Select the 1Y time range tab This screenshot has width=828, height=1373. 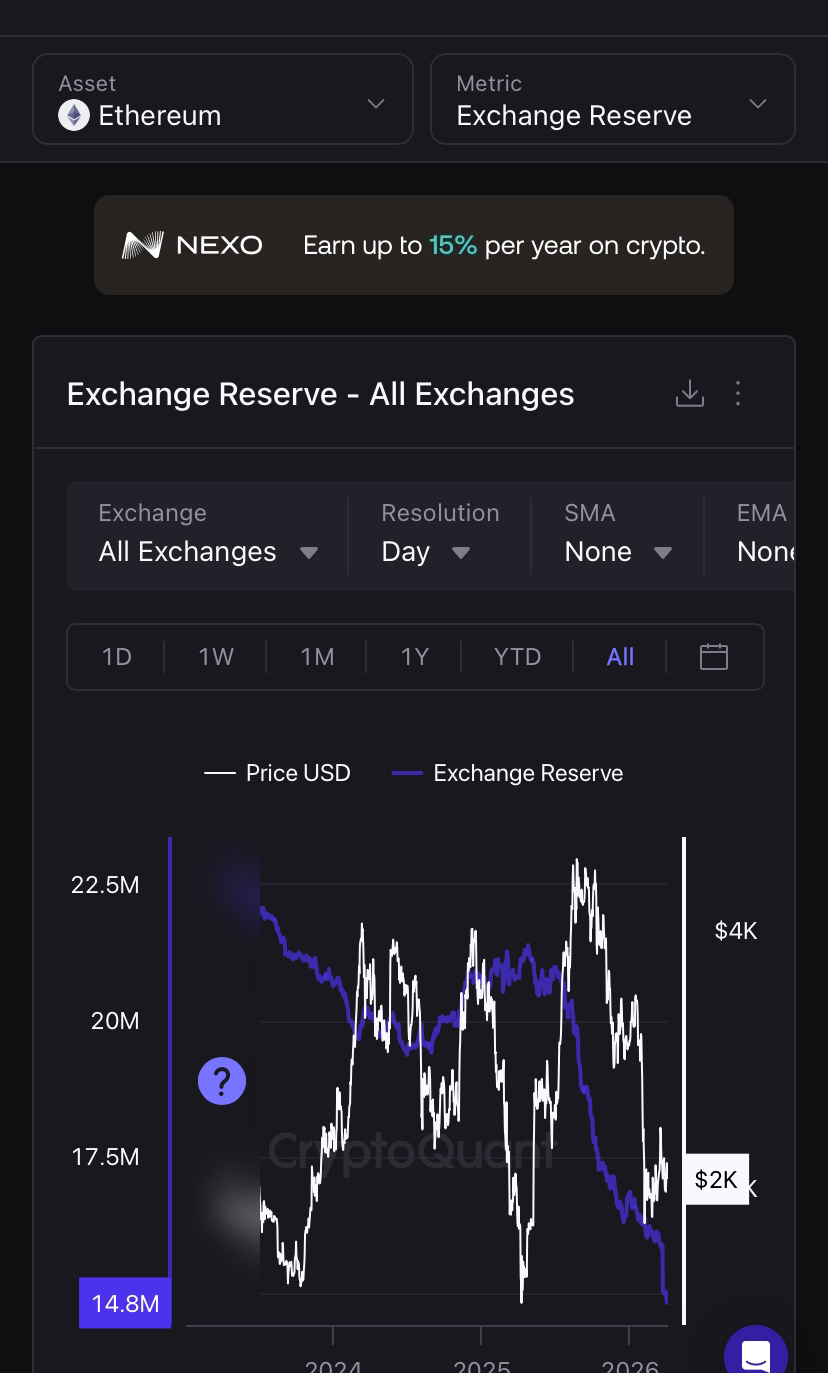414,657
